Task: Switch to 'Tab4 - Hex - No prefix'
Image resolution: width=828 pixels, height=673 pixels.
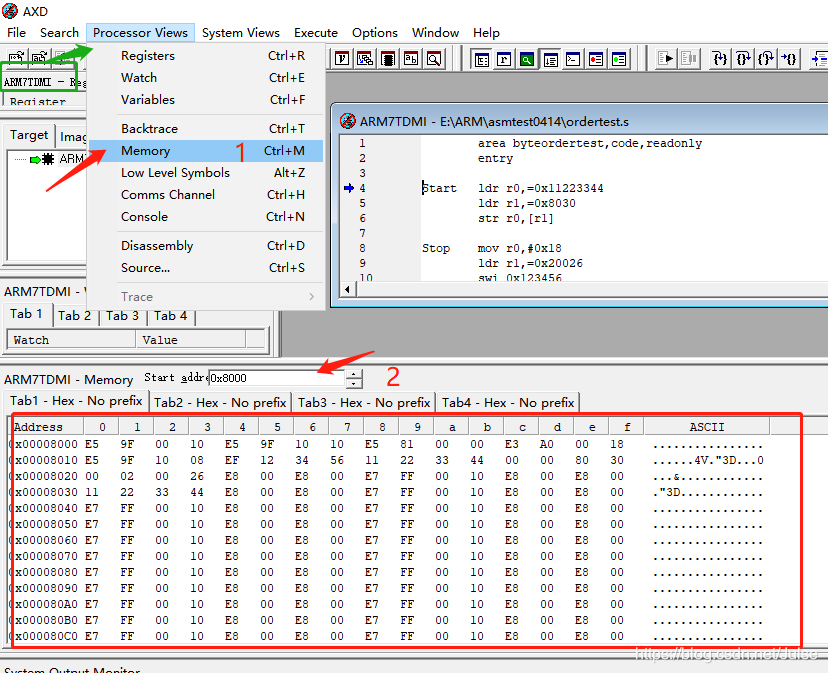Action: coord(508,403)
